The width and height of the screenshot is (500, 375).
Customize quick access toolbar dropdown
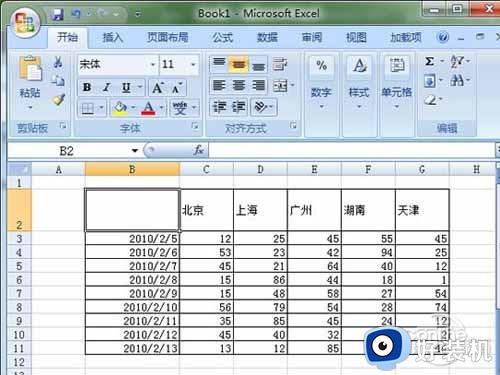pos(138,14)
